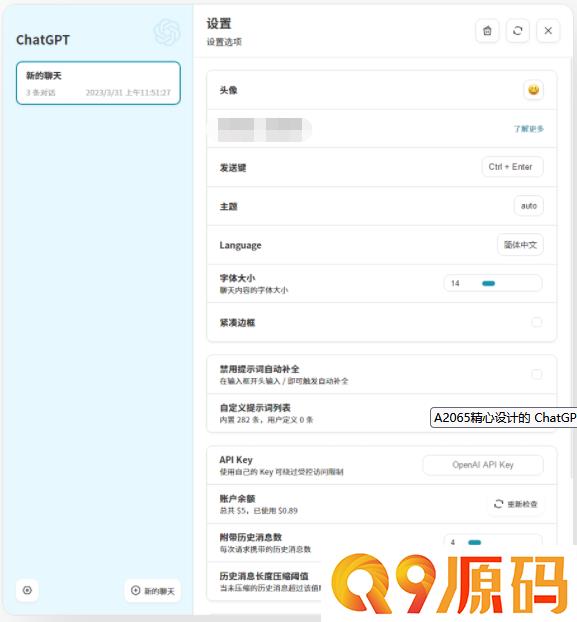Change the avatar emoji

tap(533, 90)
